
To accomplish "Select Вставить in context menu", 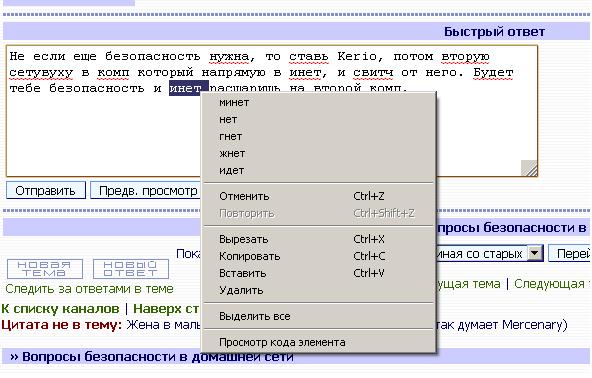I will click(319, 273).
